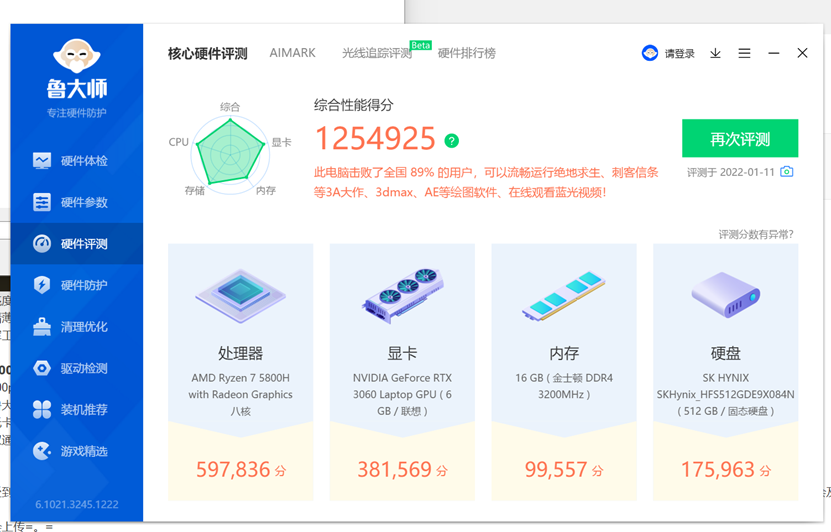Click the radar performance chart
The width and height of the screenshot is (831, 532).
(230, 153)
